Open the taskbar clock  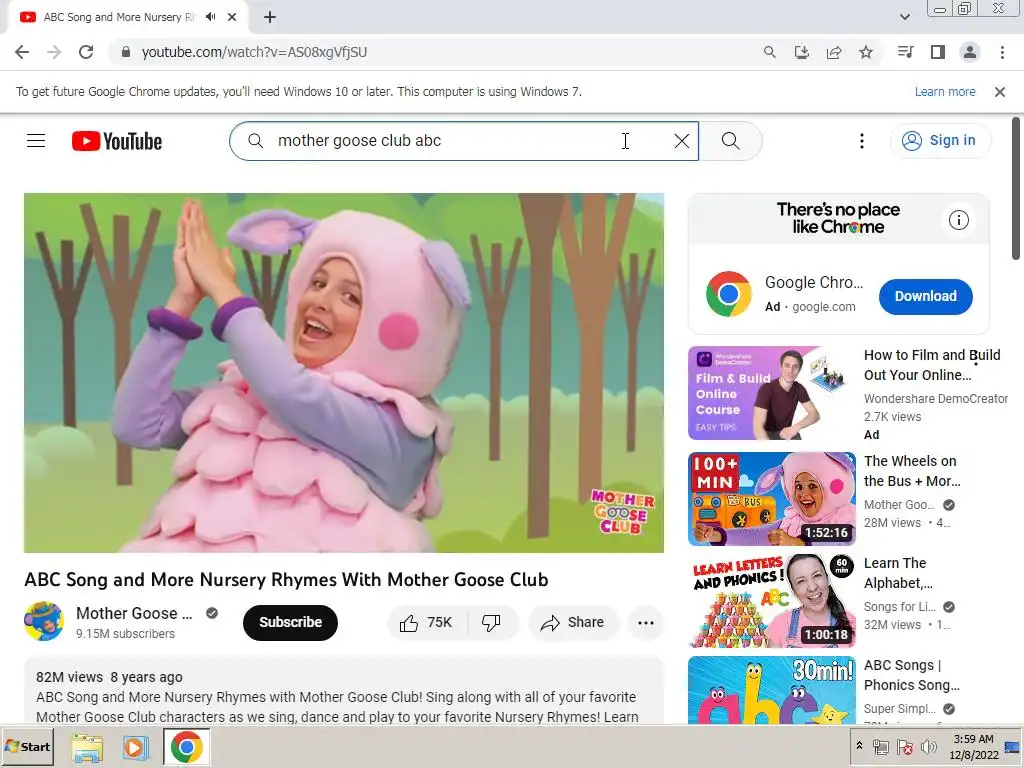click(974, 746)
